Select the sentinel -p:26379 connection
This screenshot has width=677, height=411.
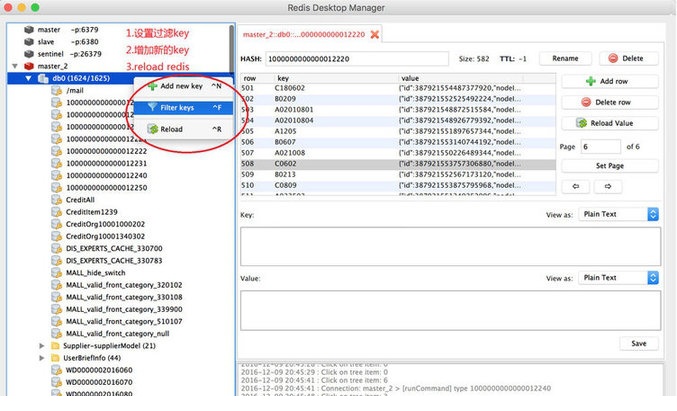(x=70, y=54)
